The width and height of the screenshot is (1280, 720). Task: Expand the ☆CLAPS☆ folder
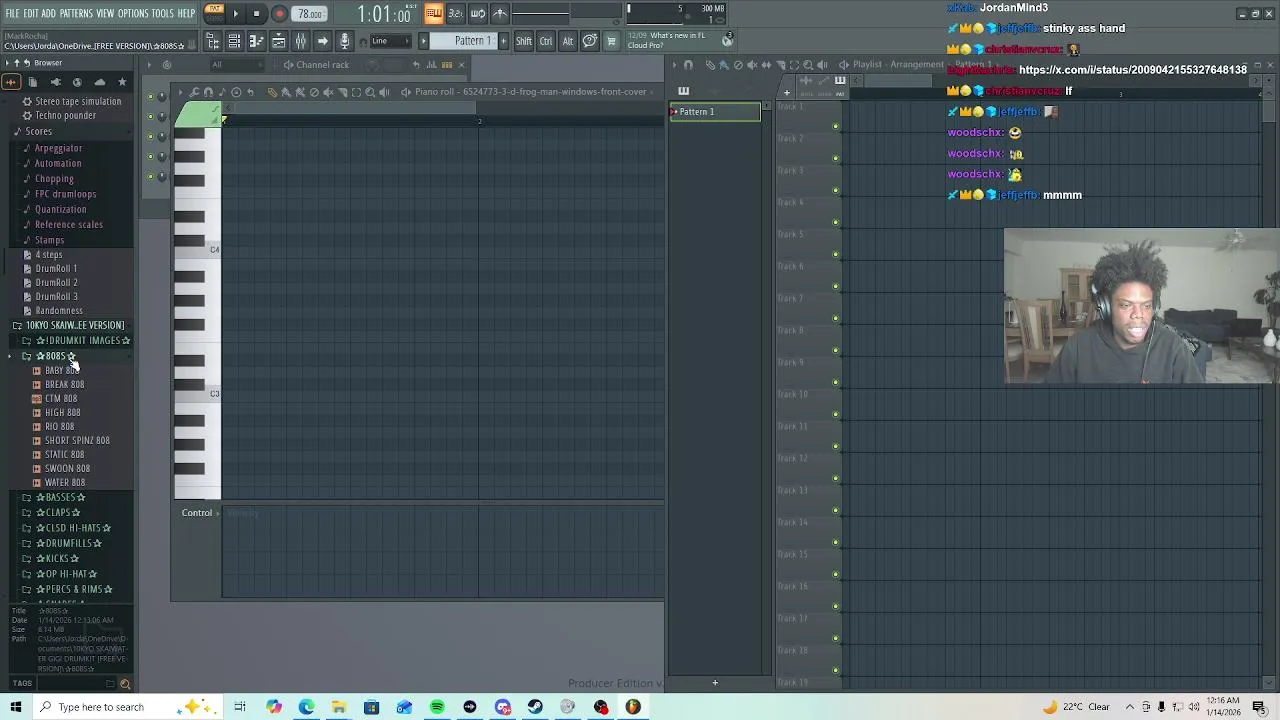coord(57,513)
